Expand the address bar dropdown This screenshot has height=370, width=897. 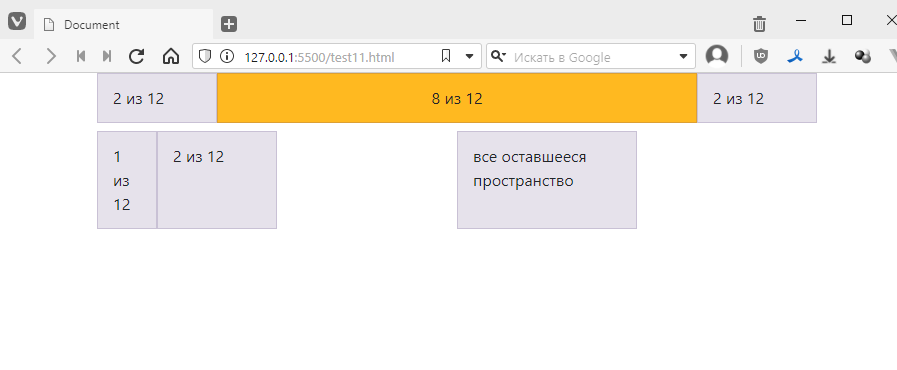click(x=470, y=57)
